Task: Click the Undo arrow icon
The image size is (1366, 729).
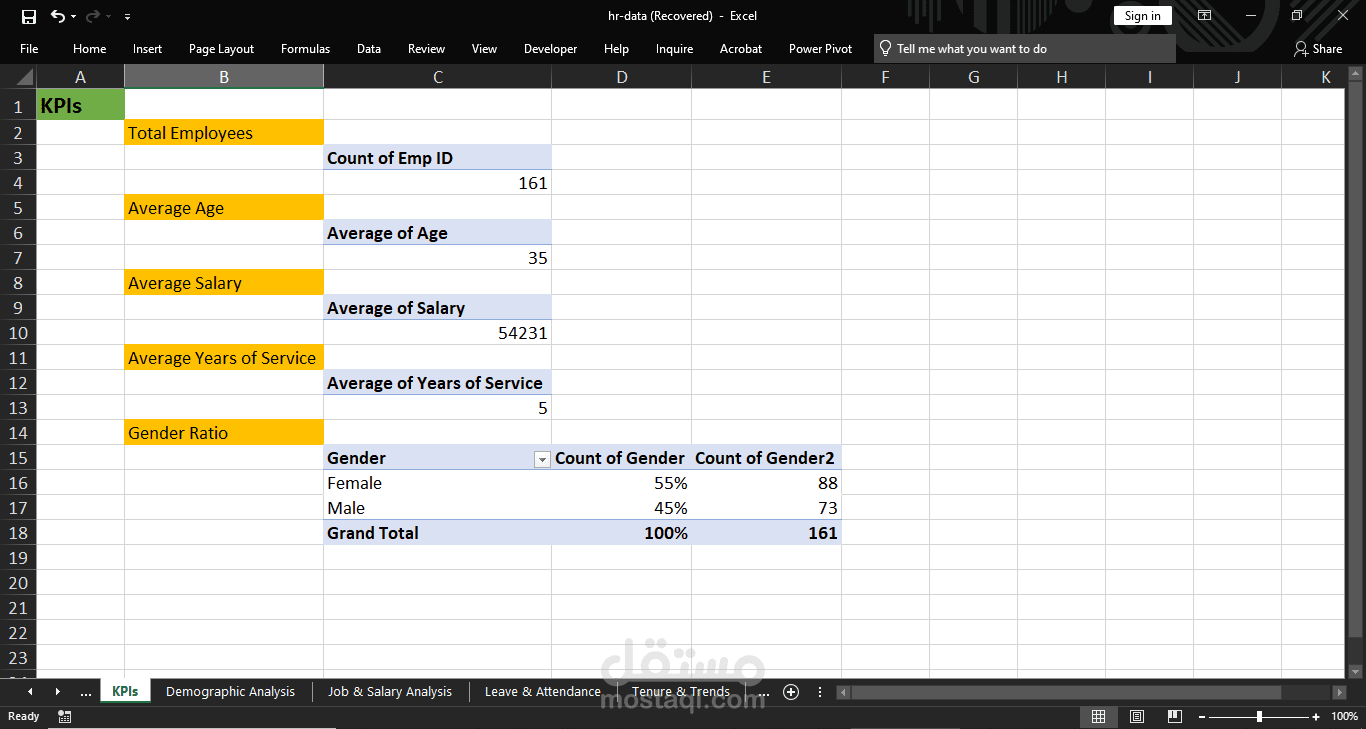Action: click(57, 16)
